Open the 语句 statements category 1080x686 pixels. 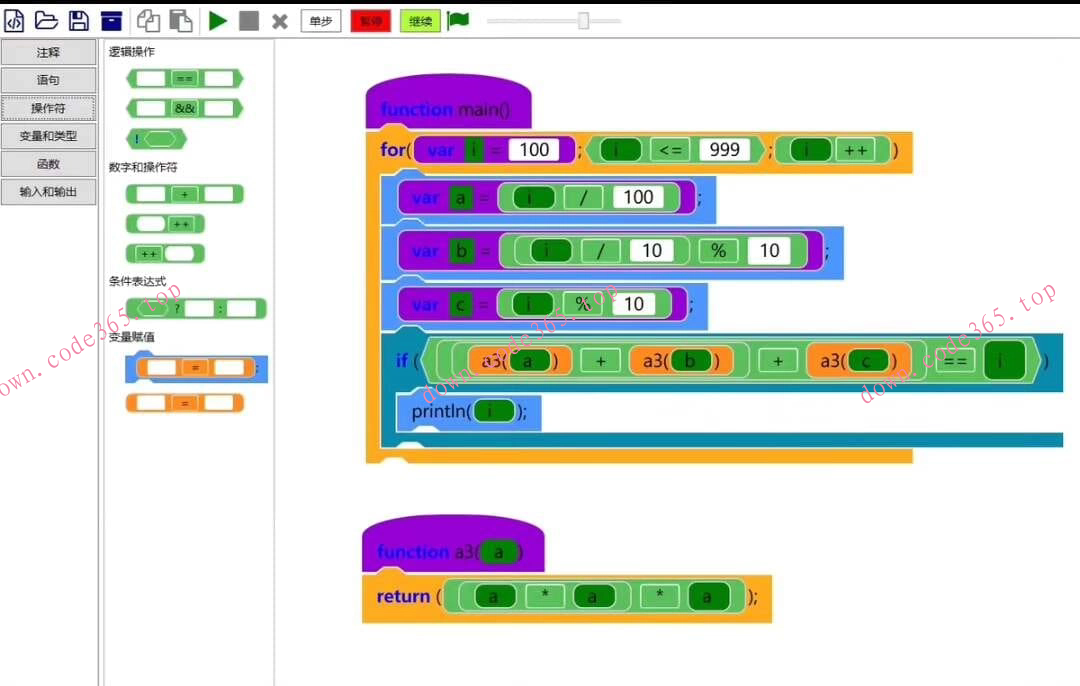point(48,80)
